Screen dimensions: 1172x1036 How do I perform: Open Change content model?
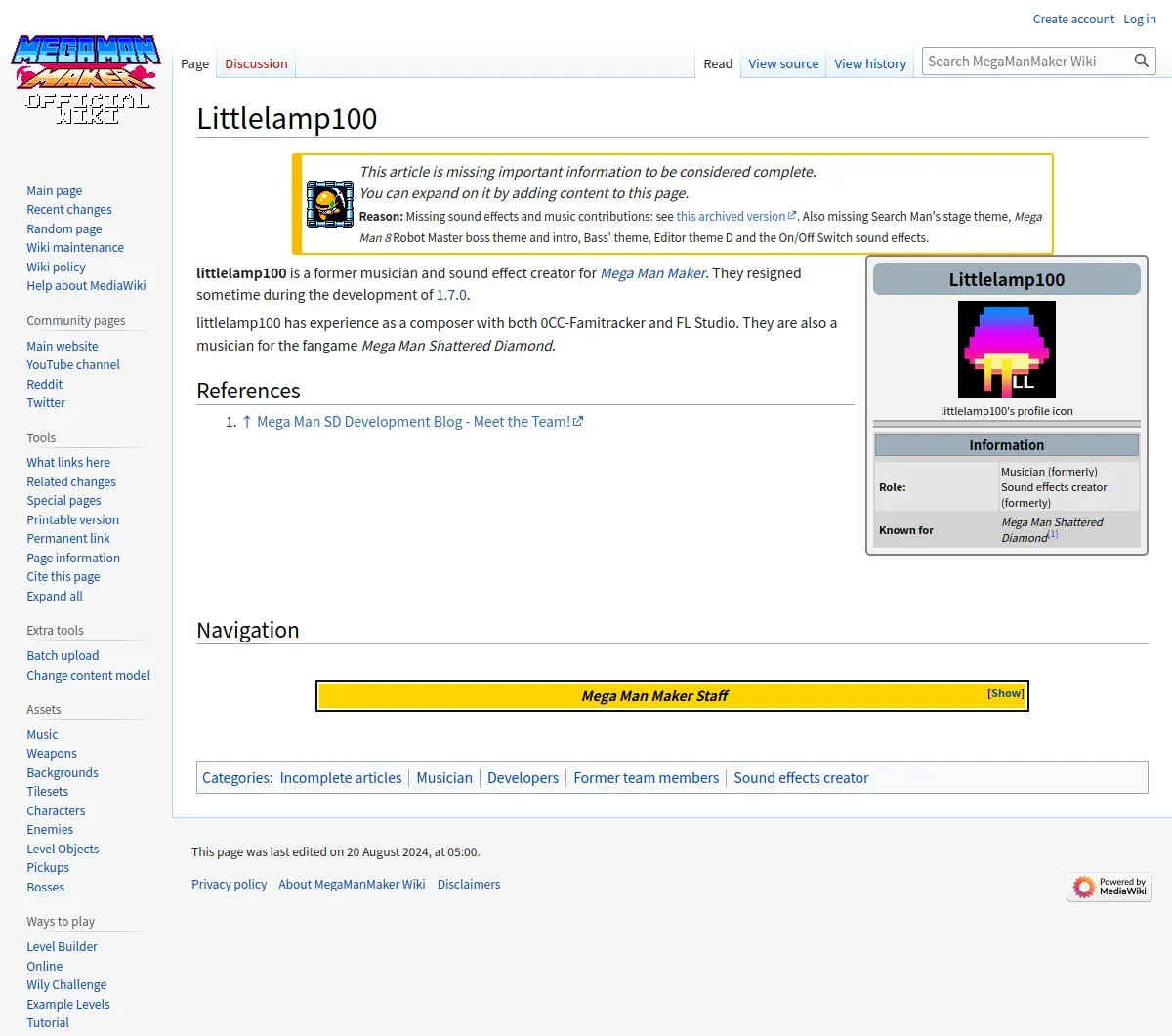89,675
